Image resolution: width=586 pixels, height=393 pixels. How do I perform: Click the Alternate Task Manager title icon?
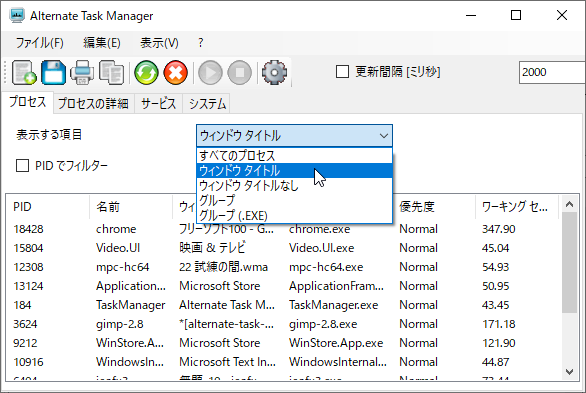(17, 16)
